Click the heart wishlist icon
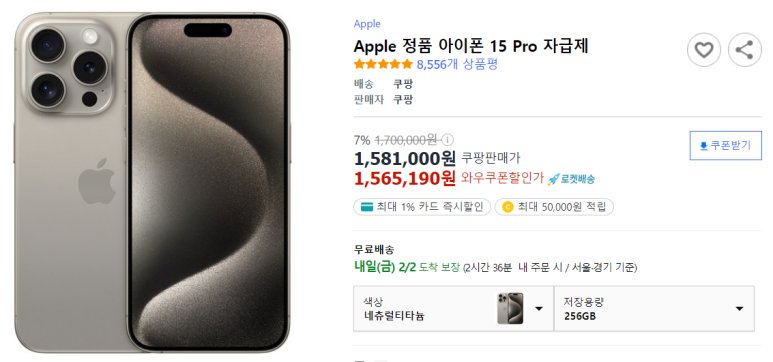This screenshot has height=362, width=773. [x=704, y=50]
